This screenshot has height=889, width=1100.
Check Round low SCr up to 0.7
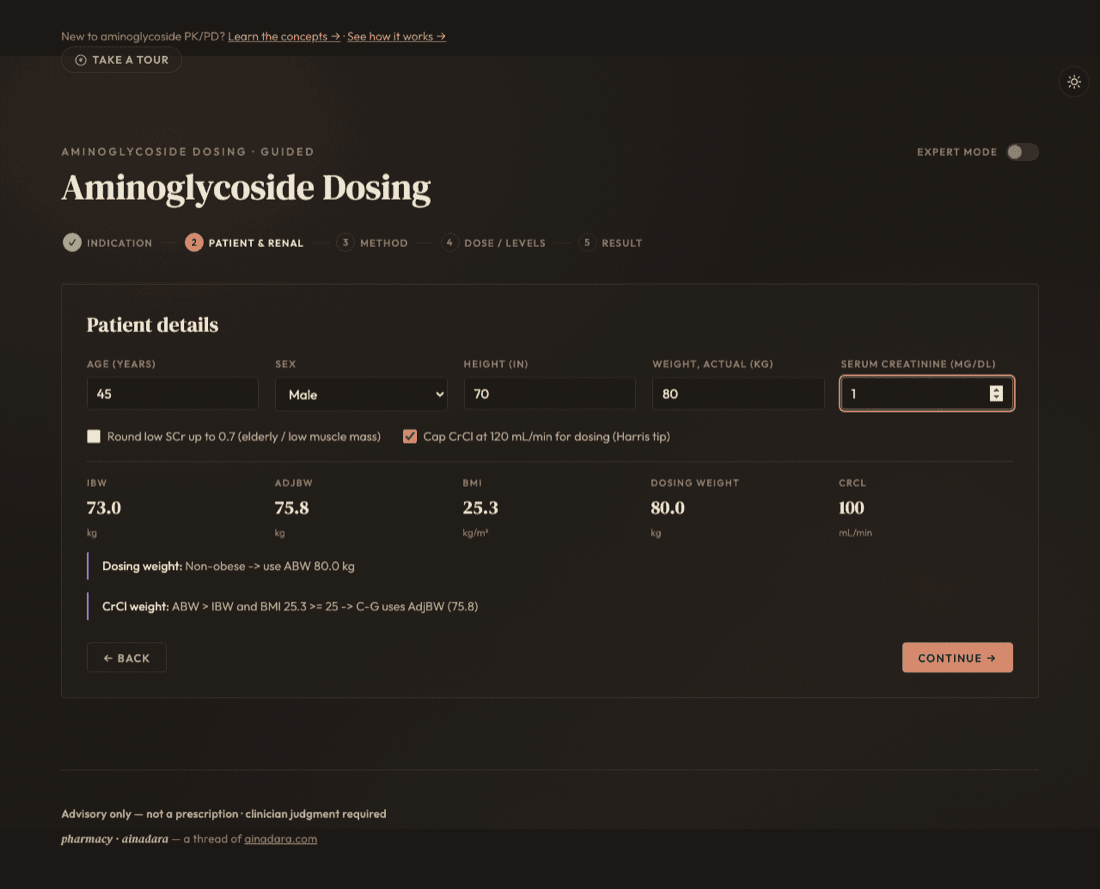click(x=93, y=436)
